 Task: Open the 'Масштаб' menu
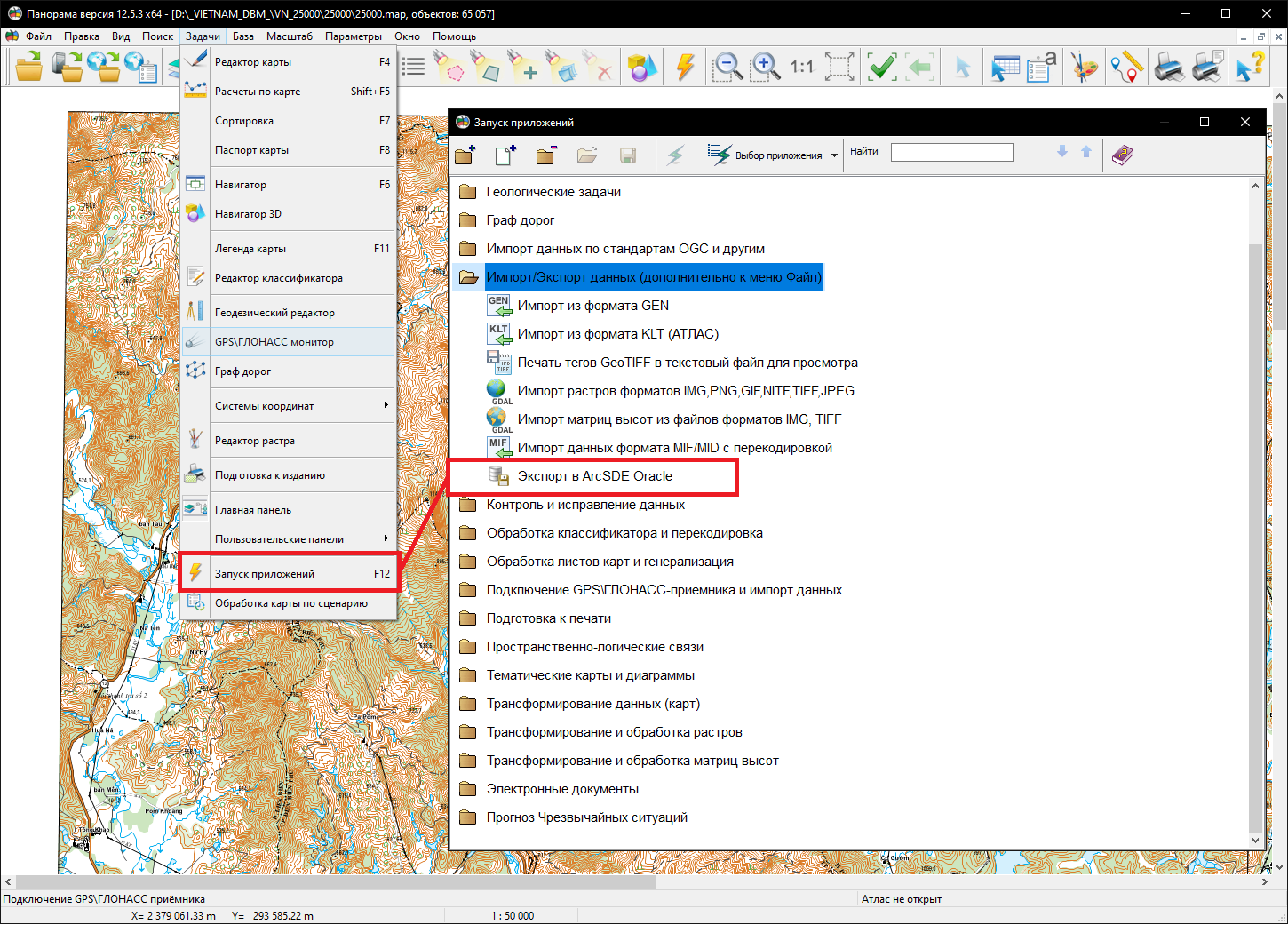point(289,36)
